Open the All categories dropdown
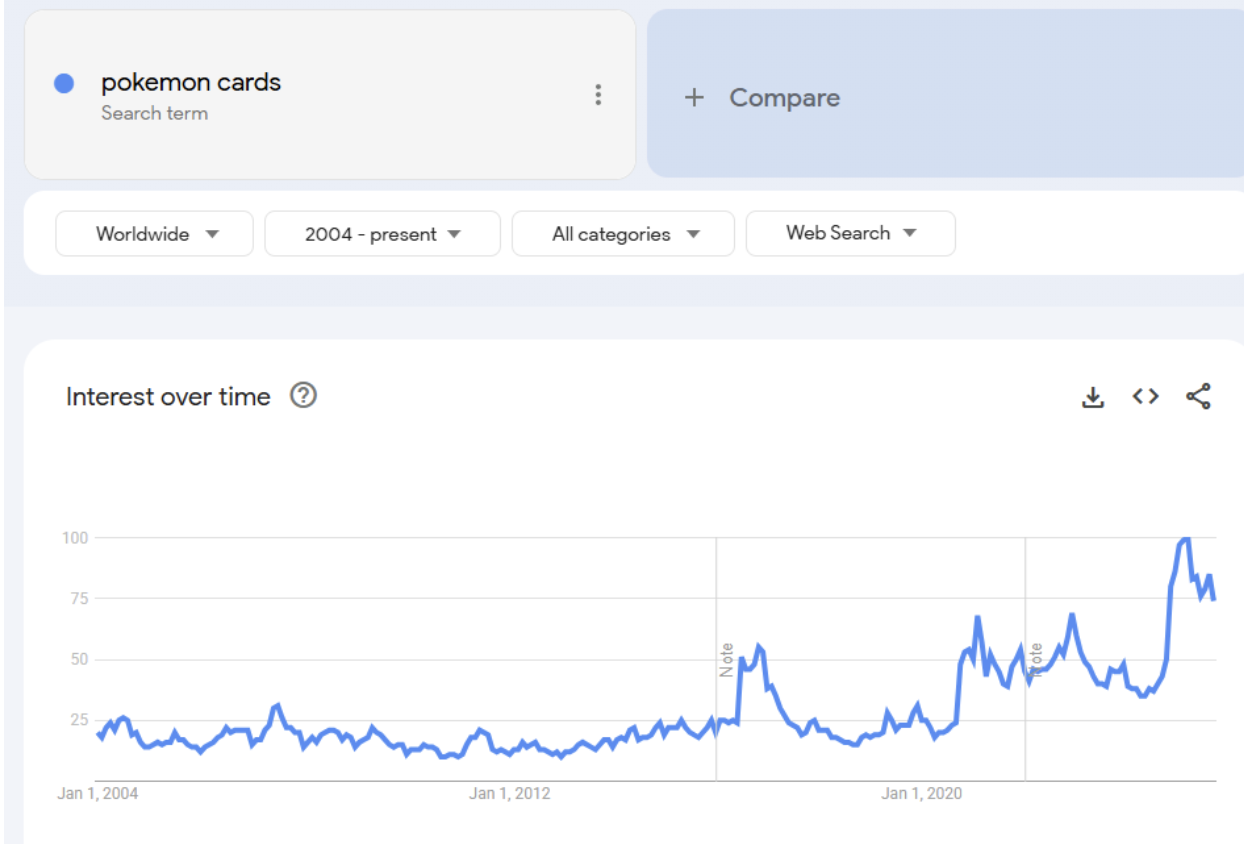 click(x=623, y=234)
